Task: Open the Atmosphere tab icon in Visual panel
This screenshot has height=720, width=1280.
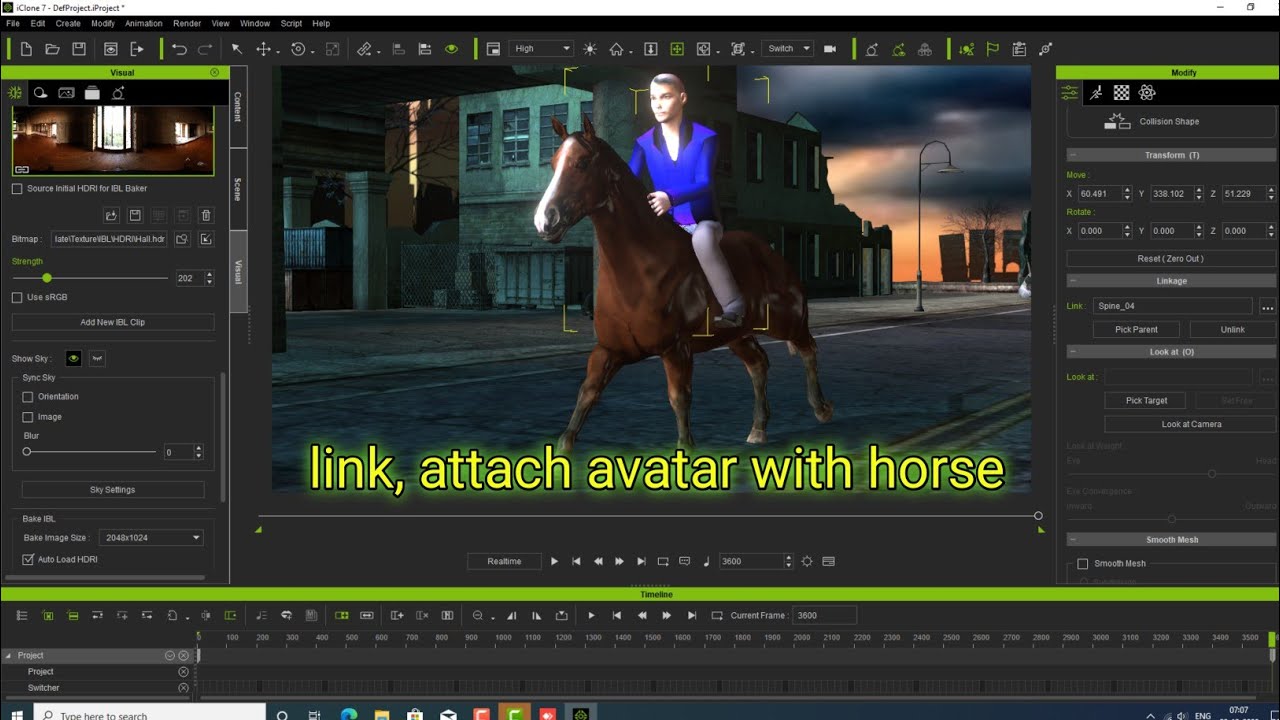Action: coord(40,93)
